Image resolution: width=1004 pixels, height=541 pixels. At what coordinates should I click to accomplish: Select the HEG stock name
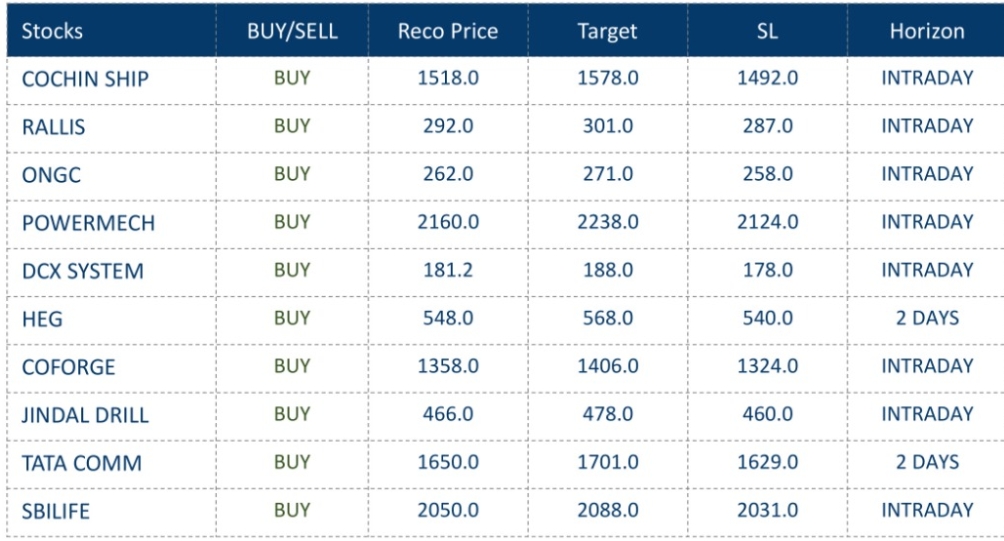(x=38, y=318)
